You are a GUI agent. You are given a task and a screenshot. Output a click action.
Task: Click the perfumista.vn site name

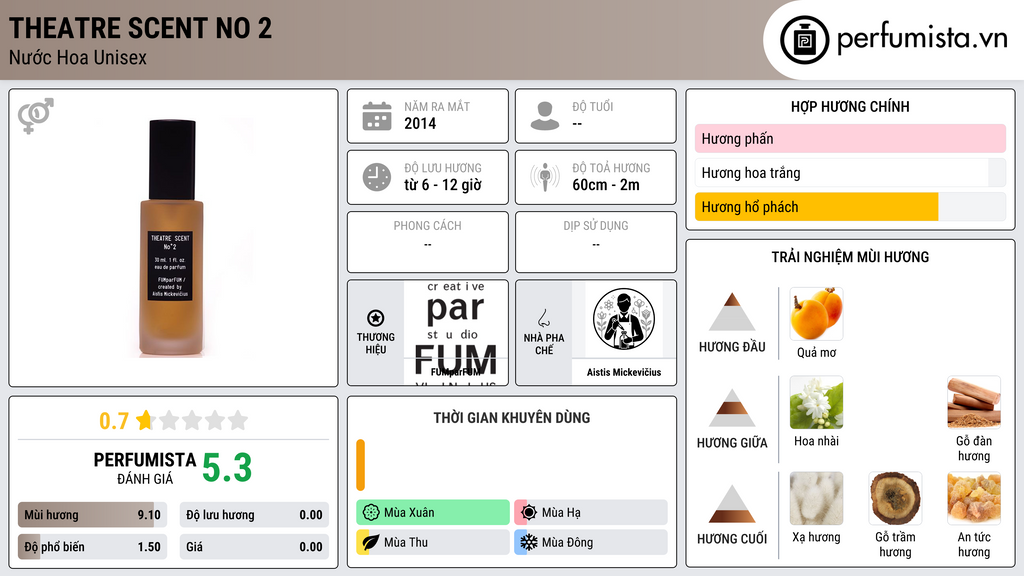pyautogui.click(x=922, y=39)
